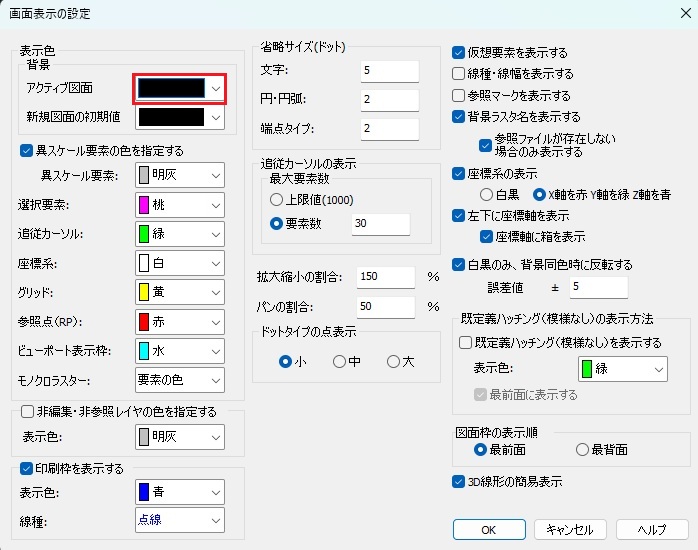The image size is (698, 550).
Task: Select the 上限値(1000) radio button
Action: tap(277, 200)
